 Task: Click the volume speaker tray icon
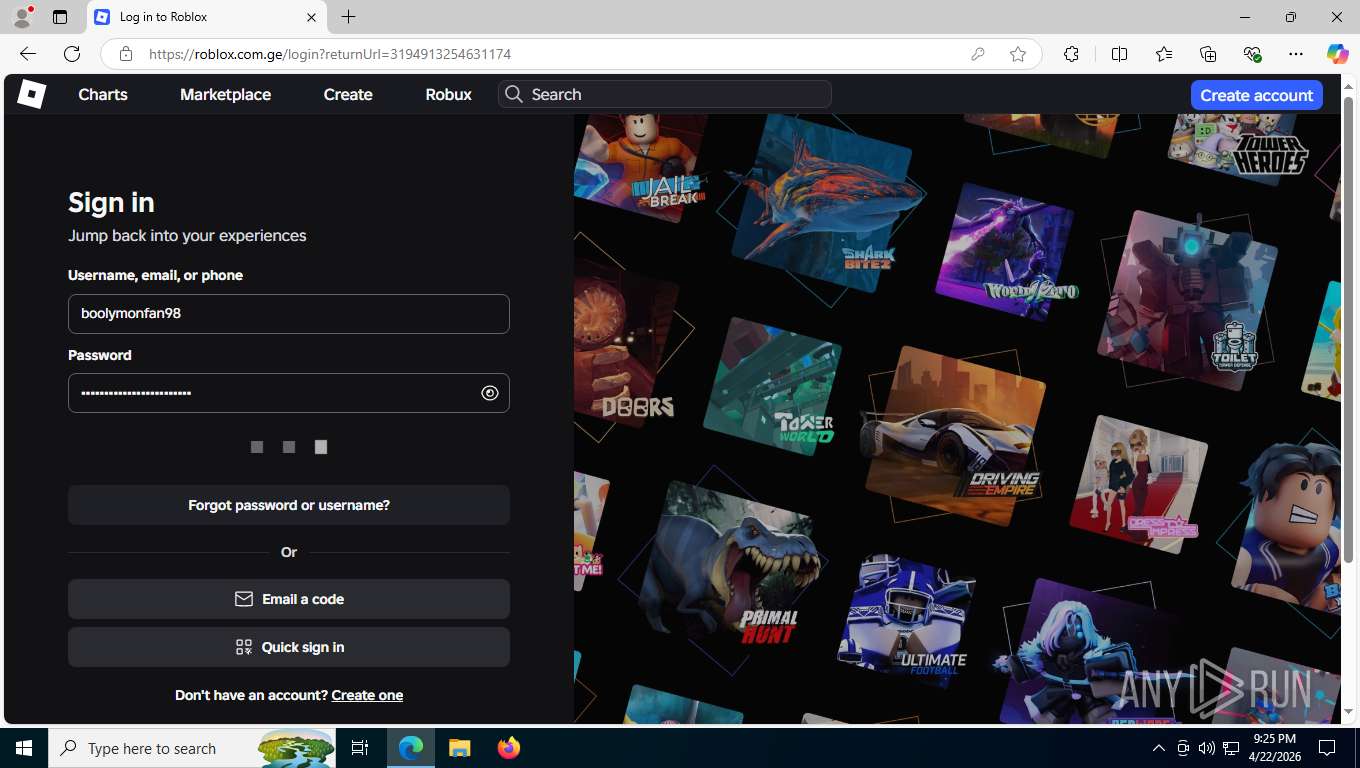(1207, 748)
